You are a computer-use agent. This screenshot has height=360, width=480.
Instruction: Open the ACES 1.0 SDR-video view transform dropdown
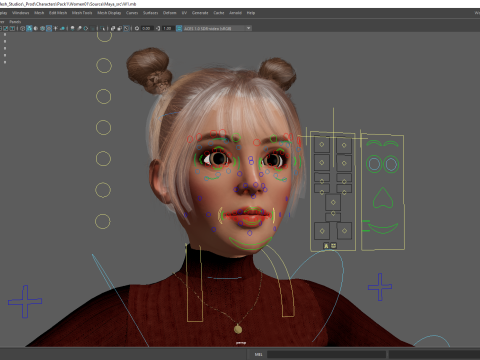pos(217,28)
